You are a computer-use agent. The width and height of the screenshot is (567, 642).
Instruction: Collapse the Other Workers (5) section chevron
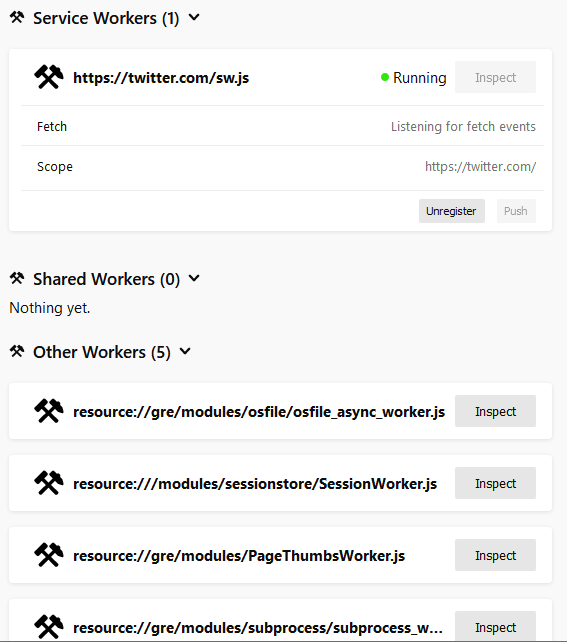(x=185, y=351)
